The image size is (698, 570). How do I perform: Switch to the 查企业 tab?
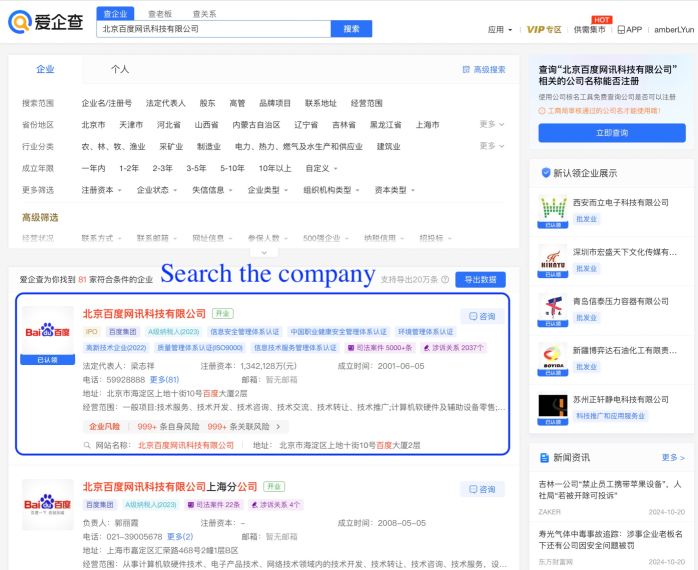[x=115, y=14]
